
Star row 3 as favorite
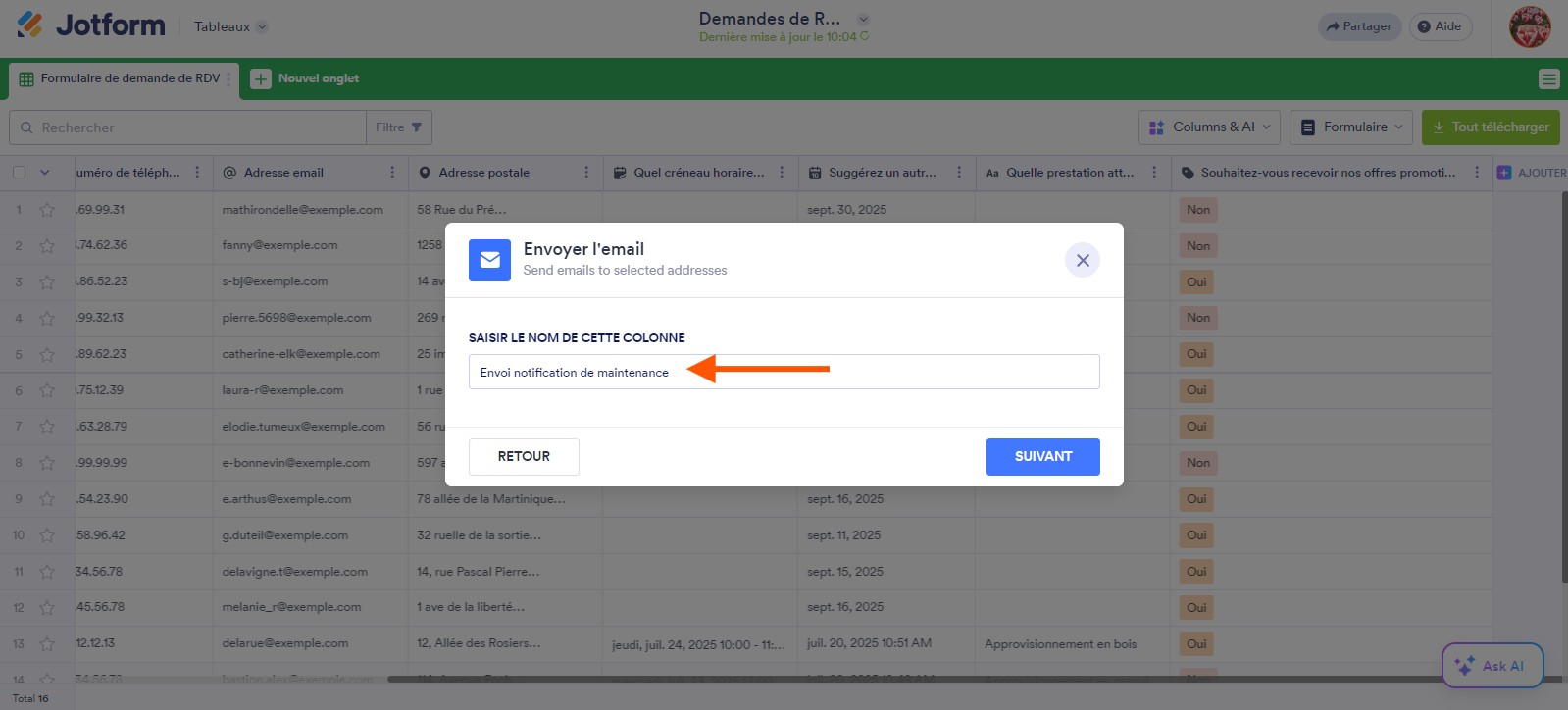(x=47, y=282)
